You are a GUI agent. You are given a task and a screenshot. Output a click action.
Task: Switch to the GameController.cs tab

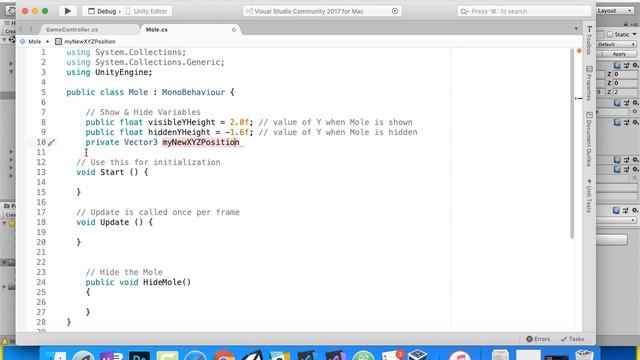(x=72, y=29)
